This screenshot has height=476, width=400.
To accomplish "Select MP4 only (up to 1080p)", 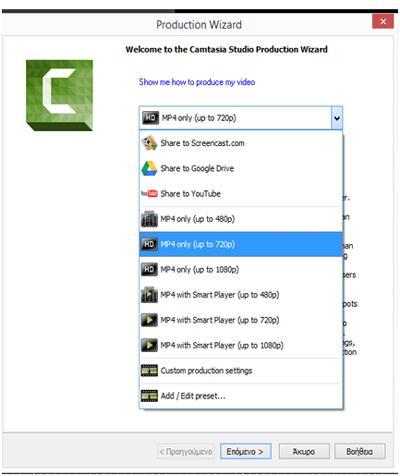I will pyautogui.click(x=241, y=269).
